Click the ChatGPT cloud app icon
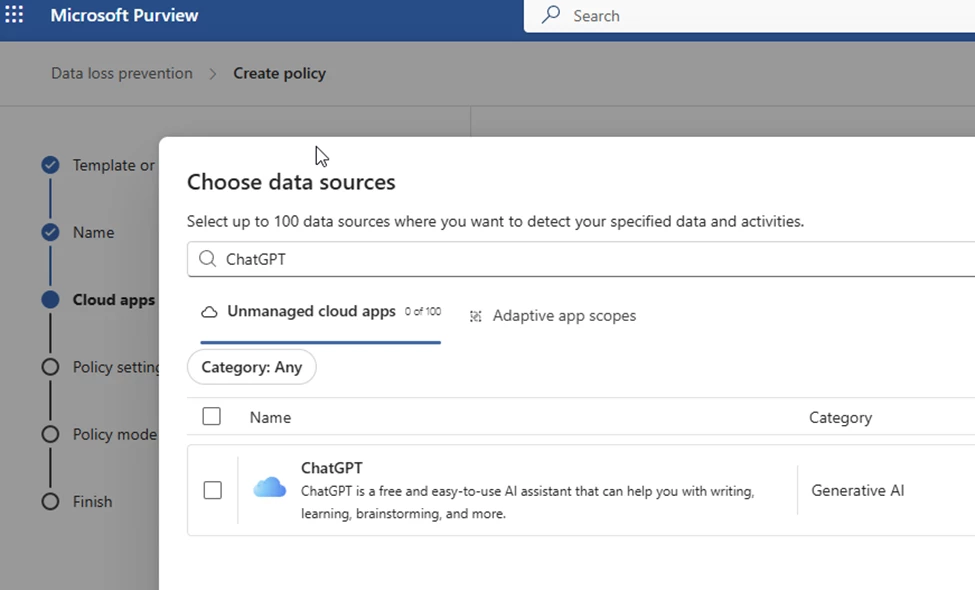The image size is (975, 590). 269,488
